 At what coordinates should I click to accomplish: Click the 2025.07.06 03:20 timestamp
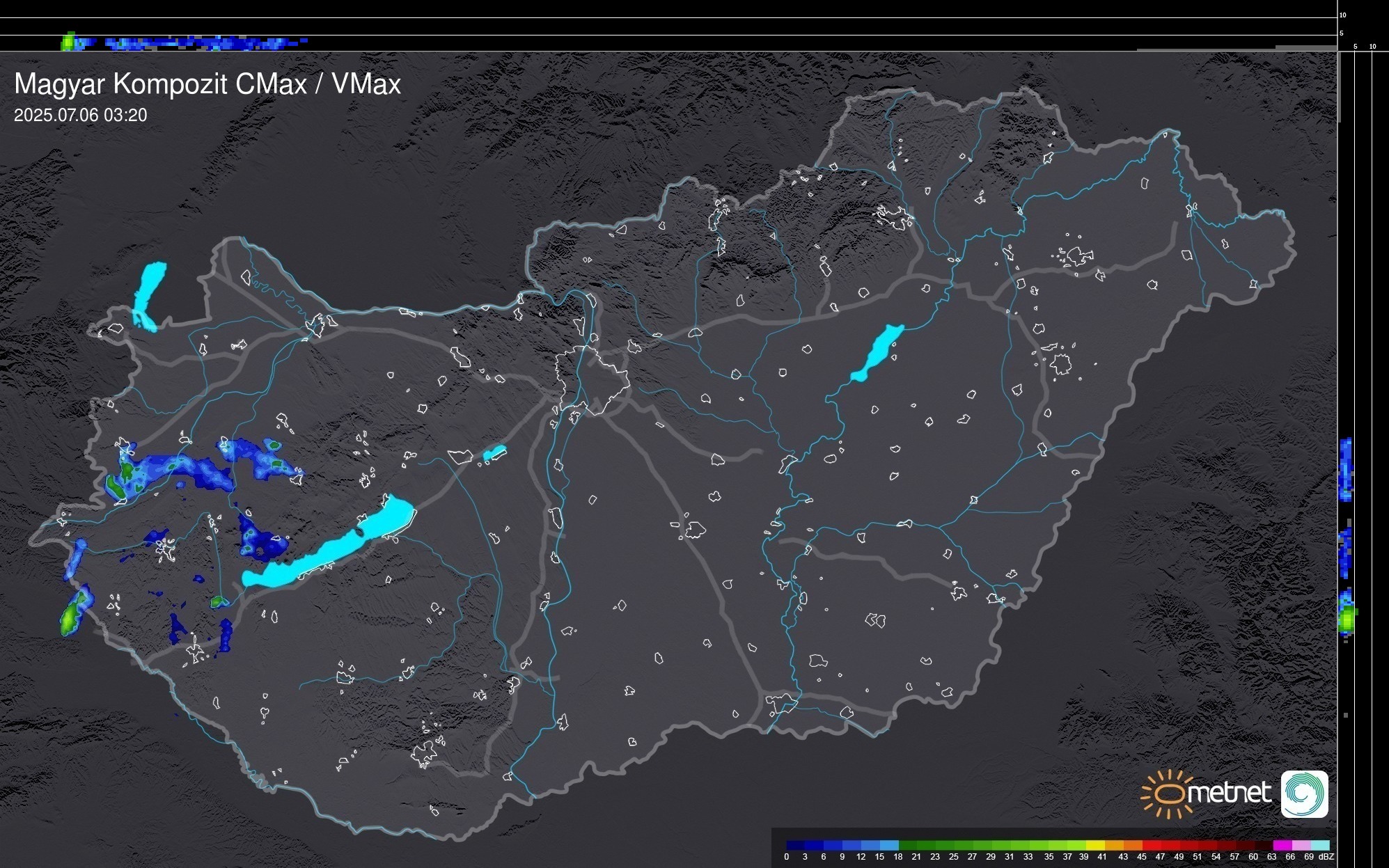[x=81, y=116]
